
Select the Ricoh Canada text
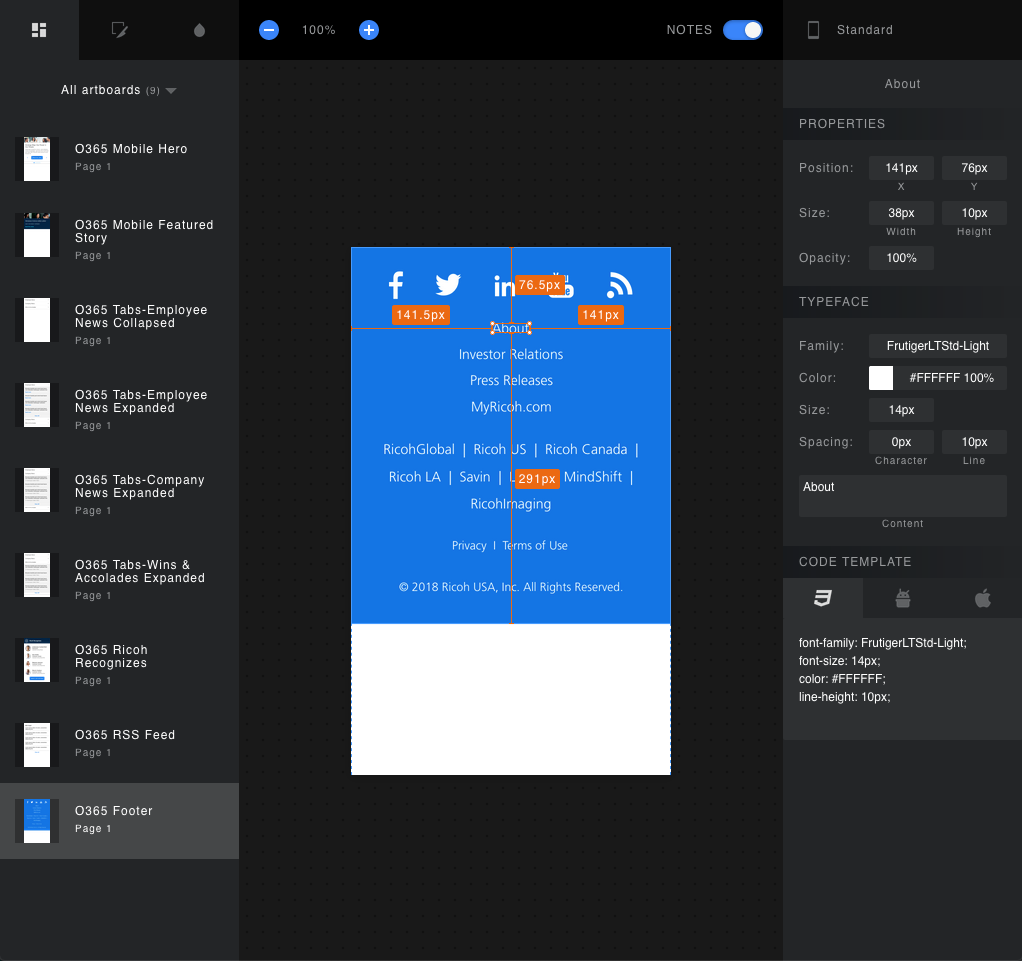[586, 450]
